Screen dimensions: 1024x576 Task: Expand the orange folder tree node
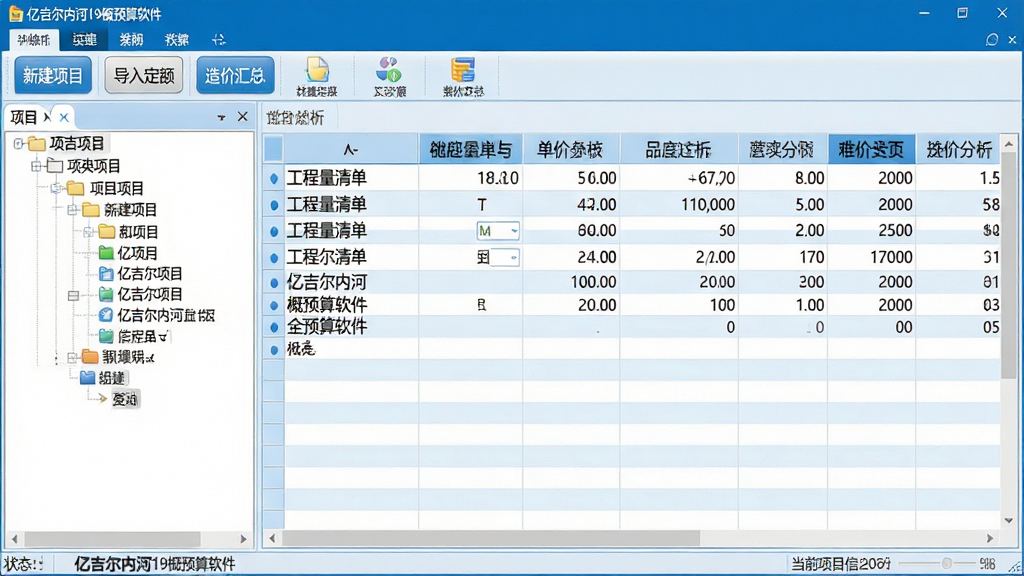click(x=72, y=357)
